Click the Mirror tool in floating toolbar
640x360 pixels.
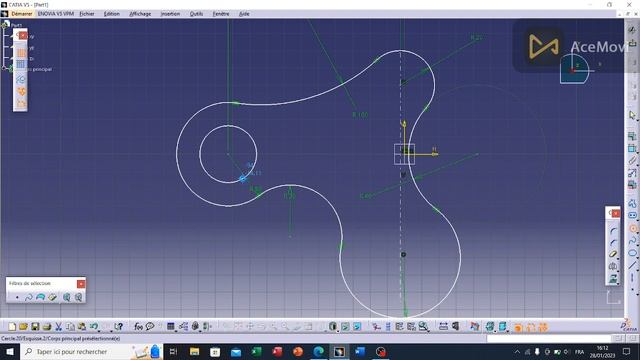point(613,267)
